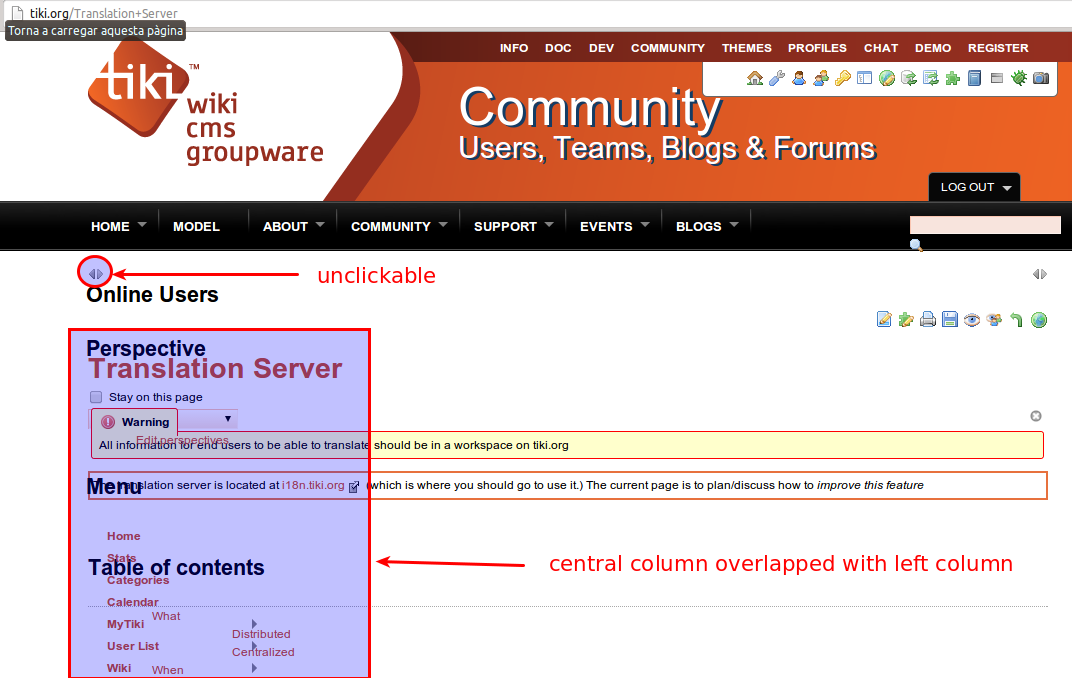Open DEV in top site menu

[602, 48]
